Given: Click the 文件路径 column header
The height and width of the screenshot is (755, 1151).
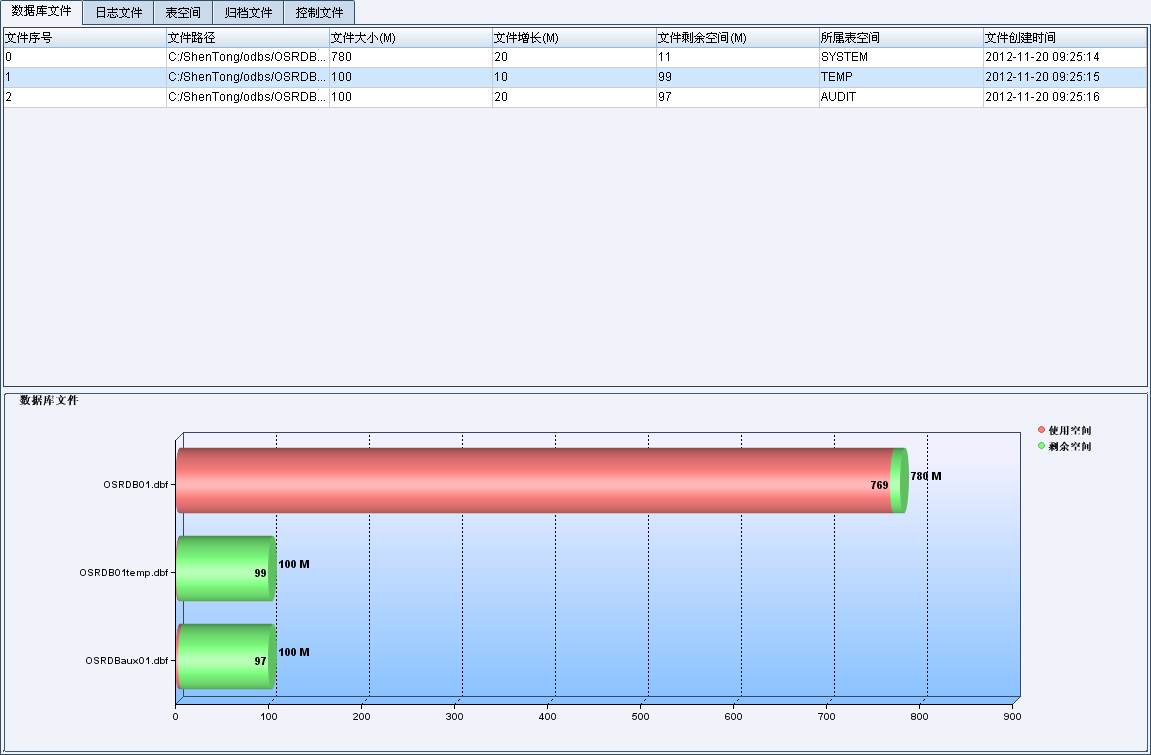Looking at the screenshot, I should (x=247, y=38).
